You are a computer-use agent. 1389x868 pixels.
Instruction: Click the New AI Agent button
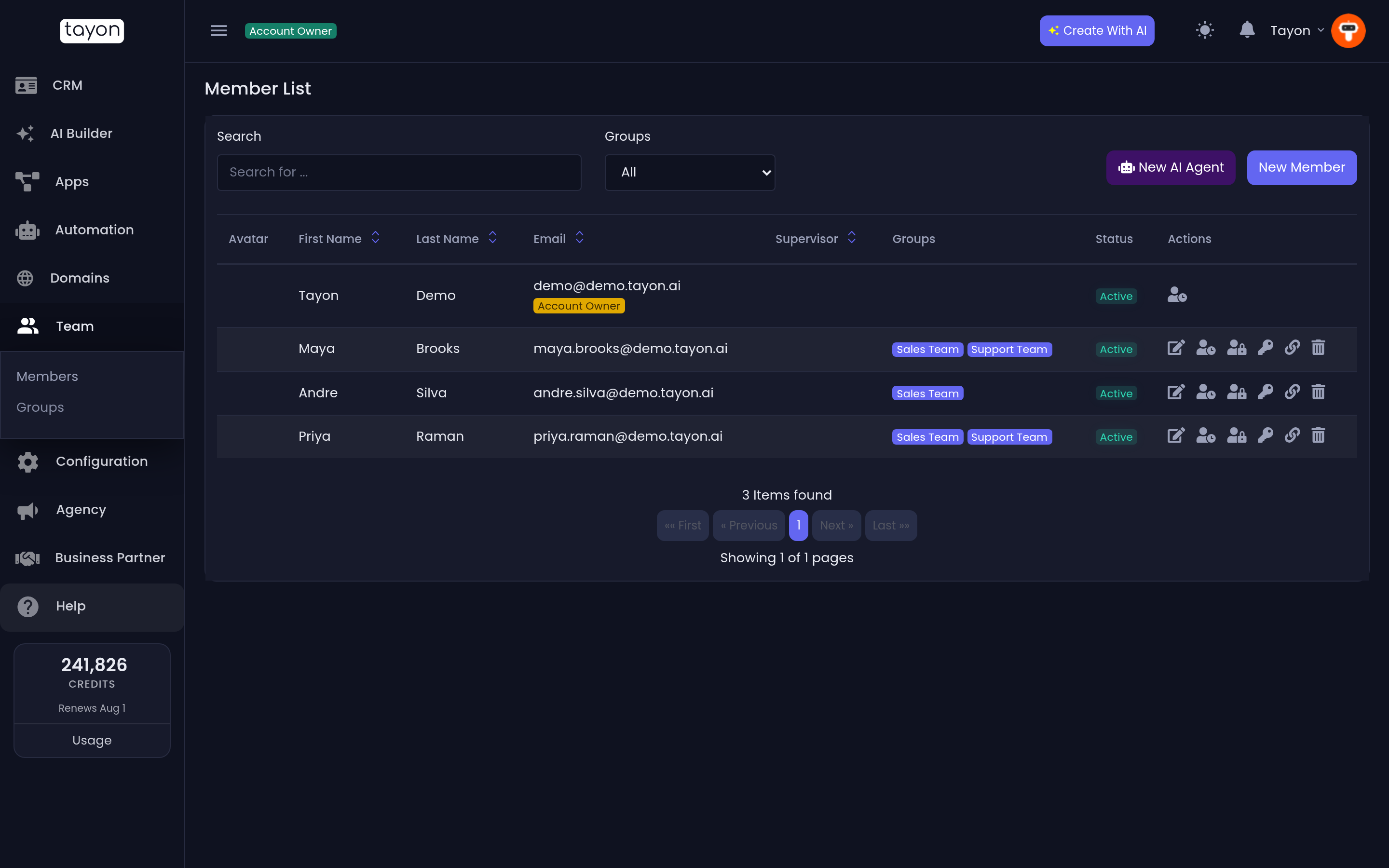[x=1171, y=168]
